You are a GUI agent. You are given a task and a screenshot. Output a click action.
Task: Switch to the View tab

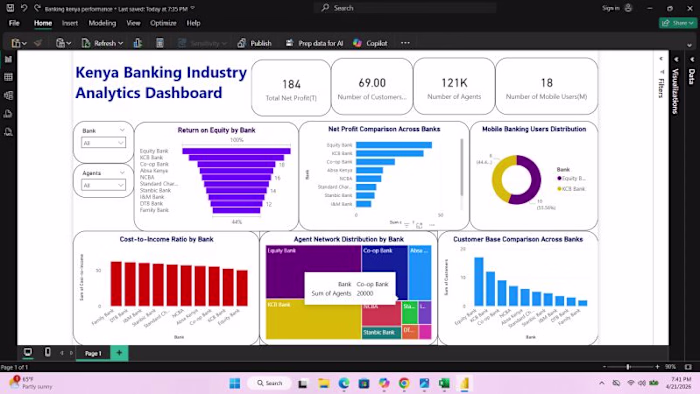tap(133, 23)
